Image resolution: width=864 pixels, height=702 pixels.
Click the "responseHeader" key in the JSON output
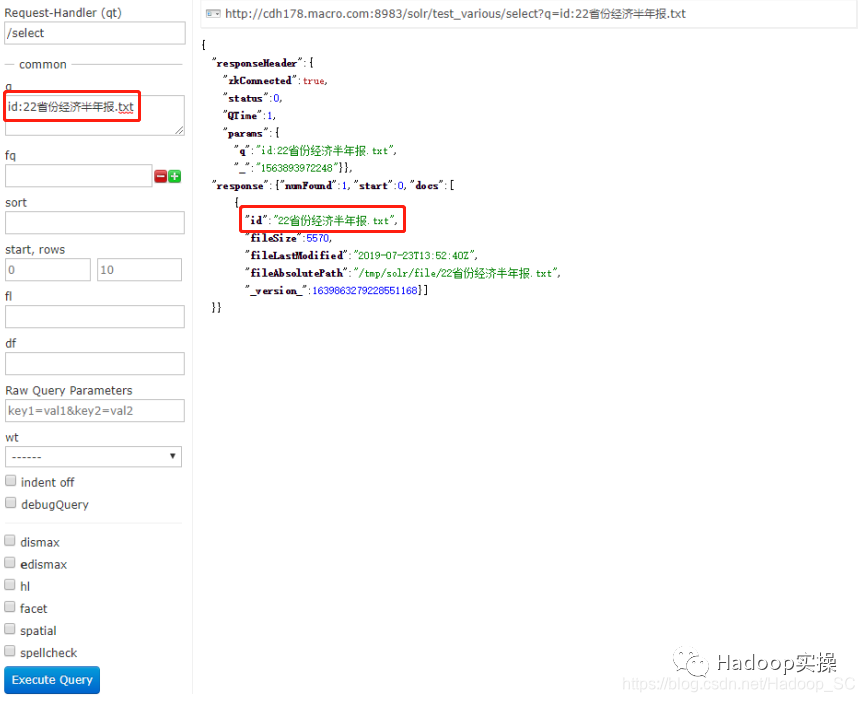(x=258, y=63)
